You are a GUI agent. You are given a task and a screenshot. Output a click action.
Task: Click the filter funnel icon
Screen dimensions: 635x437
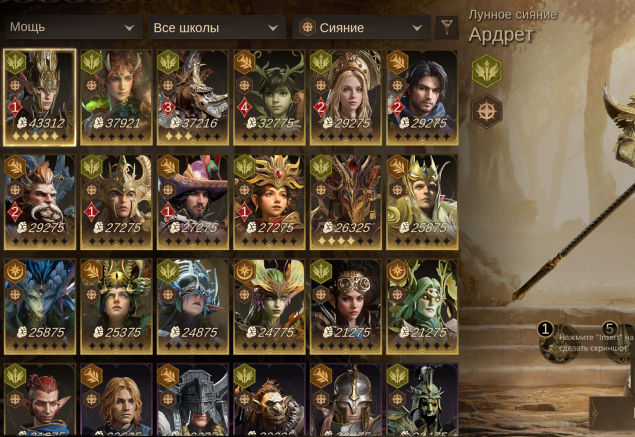(447, 28)
